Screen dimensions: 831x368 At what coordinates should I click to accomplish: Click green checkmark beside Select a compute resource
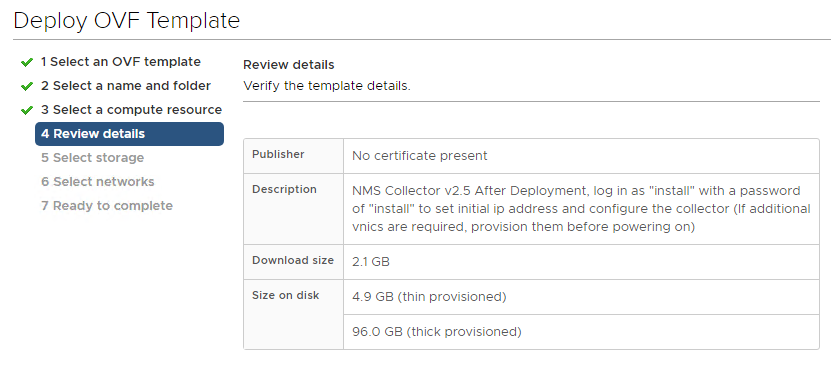point(26,110)
